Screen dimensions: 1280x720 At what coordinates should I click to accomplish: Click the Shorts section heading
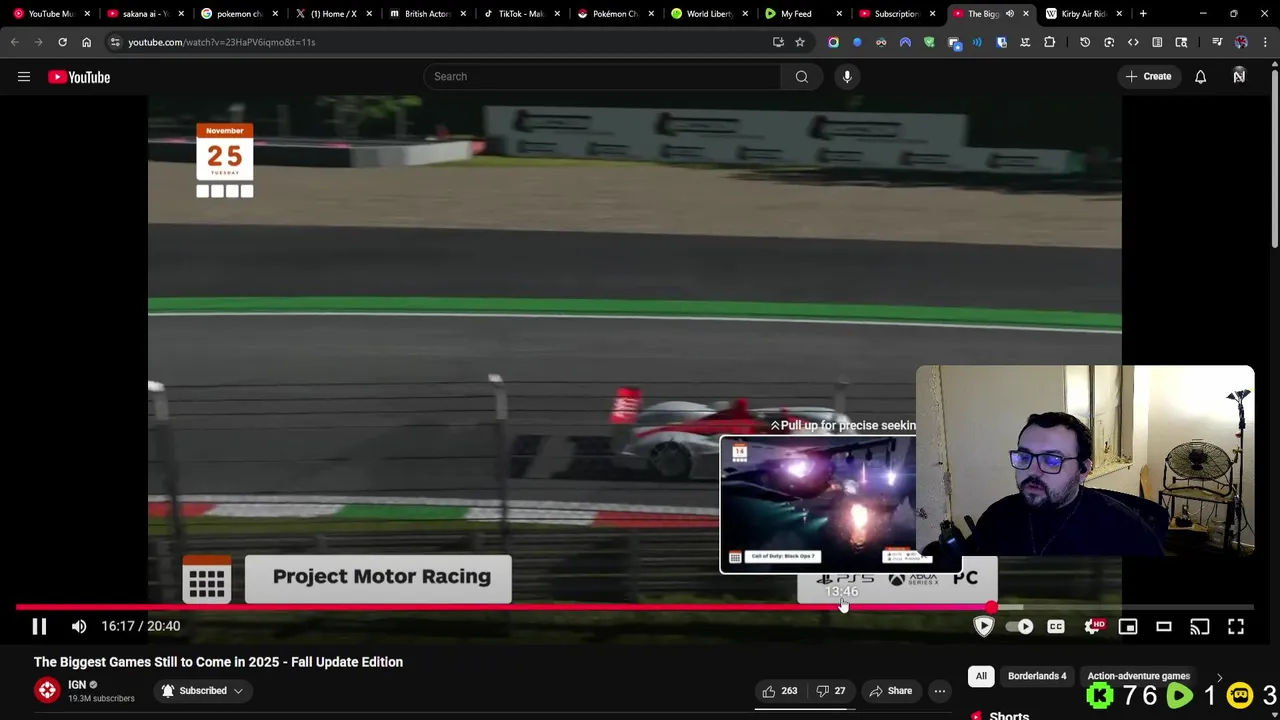[x=1009, y=715]
